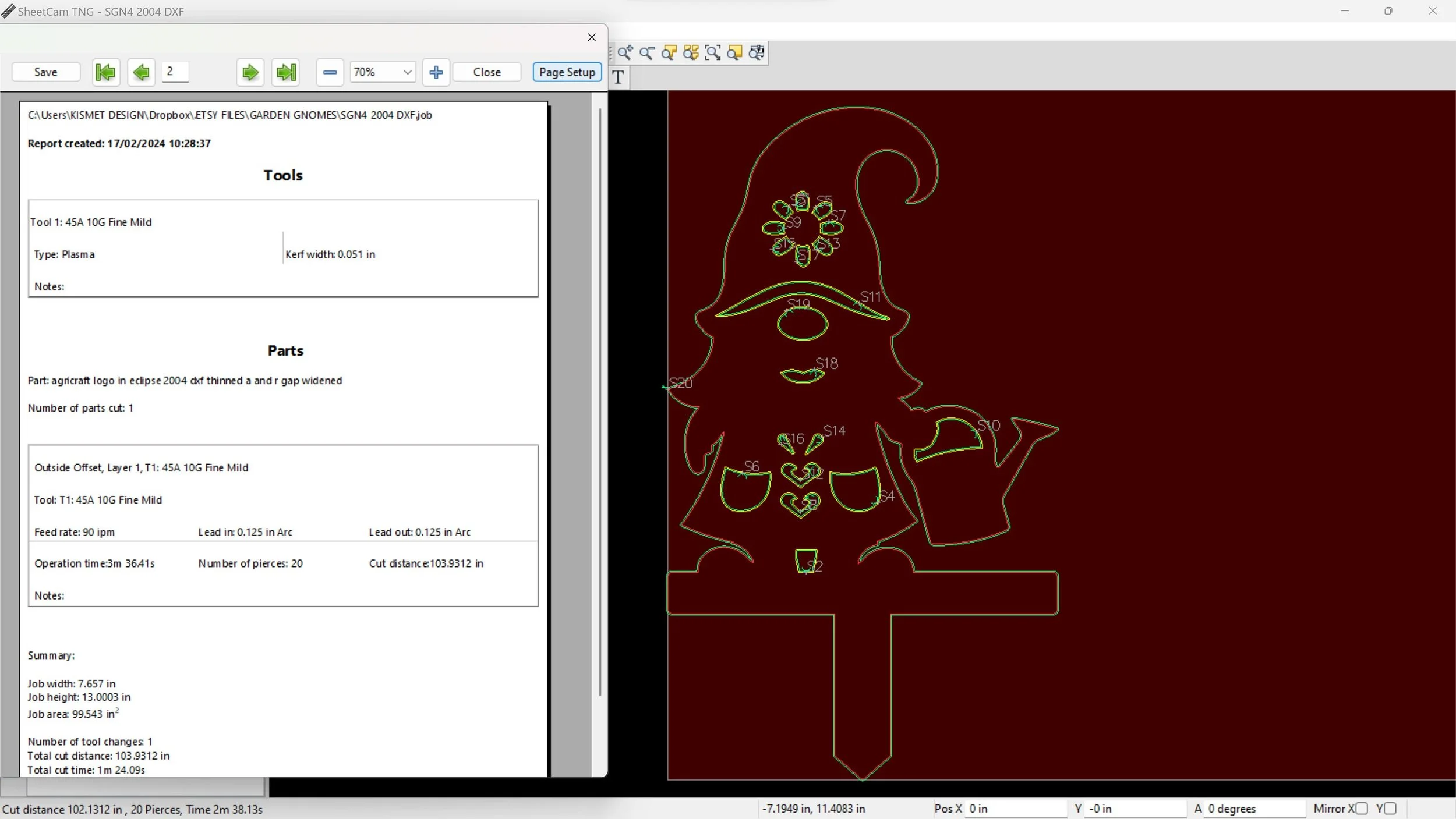The image size is (1456, 819).
Task: Zoom to part toolbar icon
Action: [669, 53]
